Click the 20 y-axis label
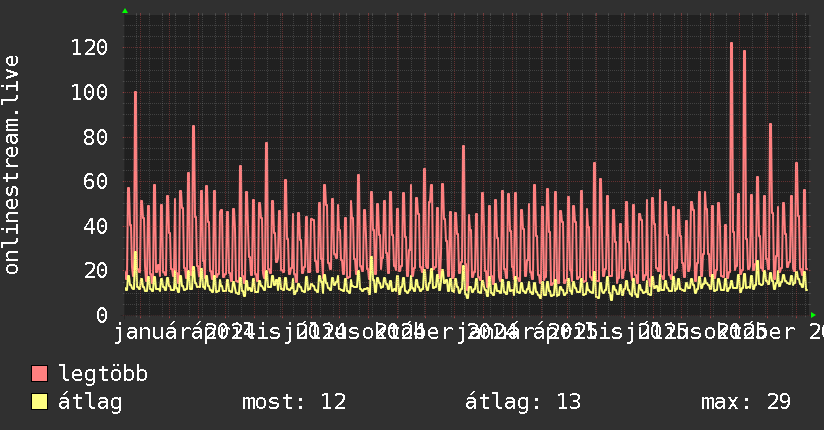The image size is (824, 430). [x=96, y=271]
